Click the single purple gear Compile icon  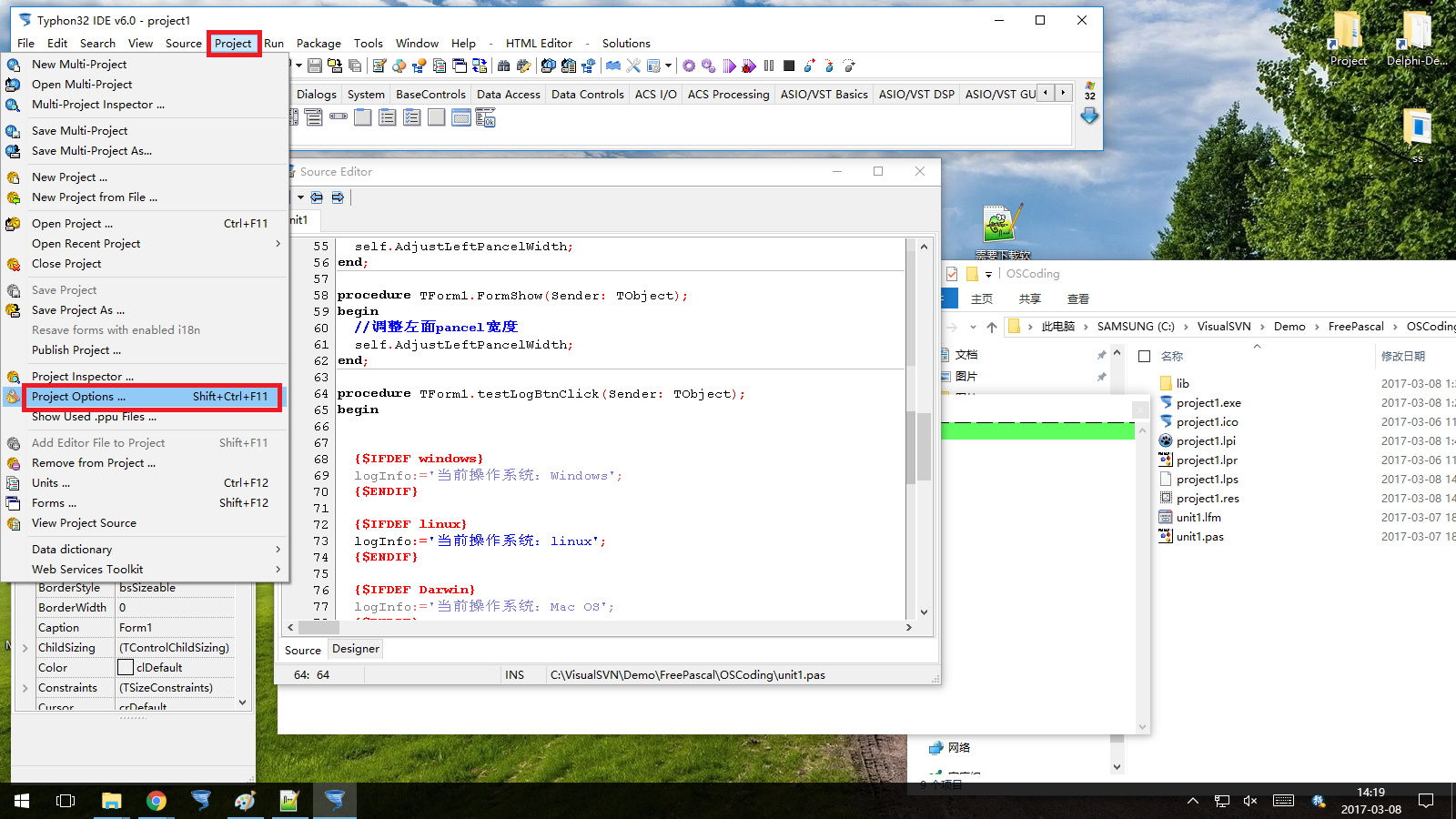[689, 66]
